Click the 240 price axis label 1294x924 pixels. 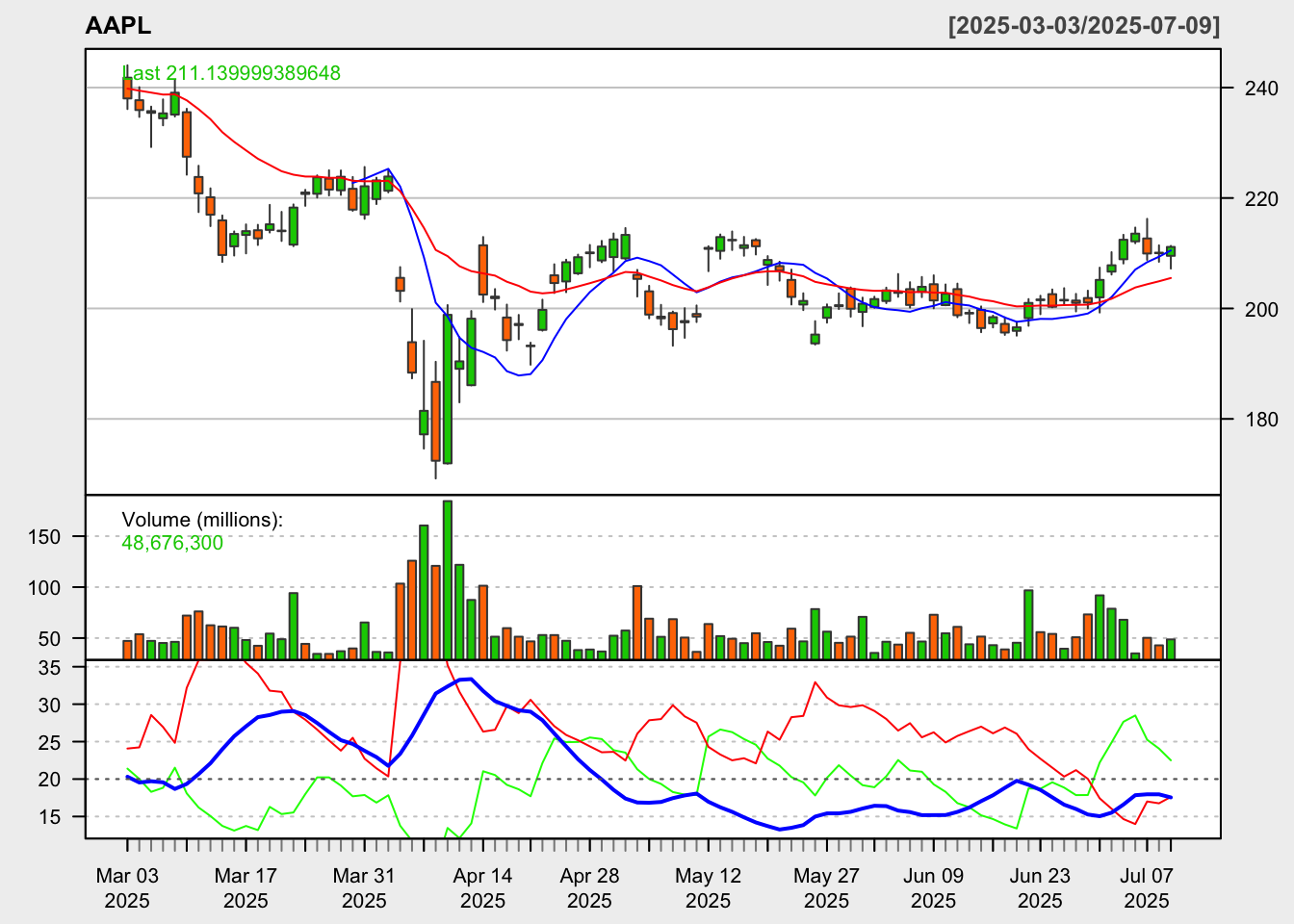(1261, 89)
